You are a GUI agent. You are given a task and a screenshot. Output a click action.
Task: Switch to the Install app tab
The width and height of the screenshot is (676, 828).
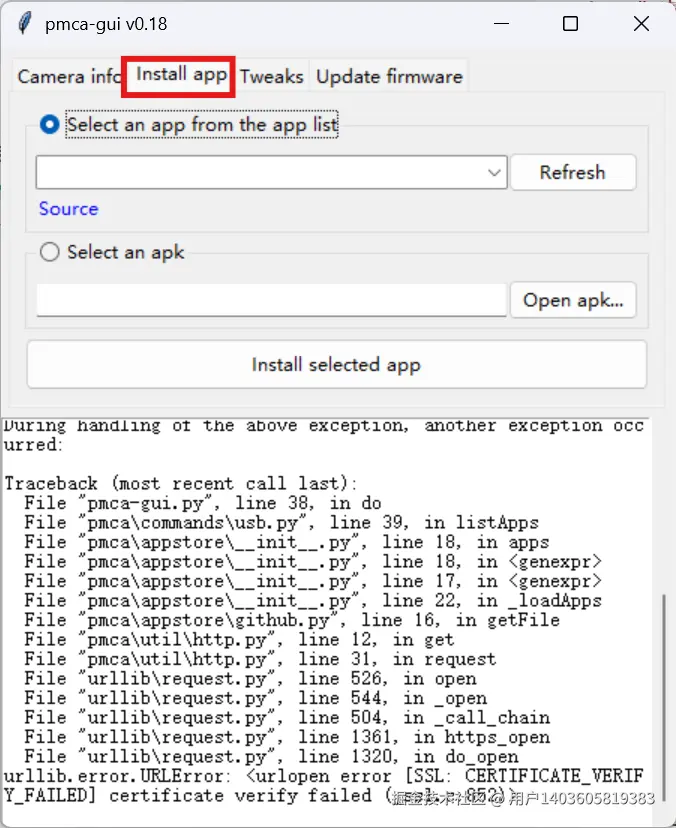tap(181, 75)
